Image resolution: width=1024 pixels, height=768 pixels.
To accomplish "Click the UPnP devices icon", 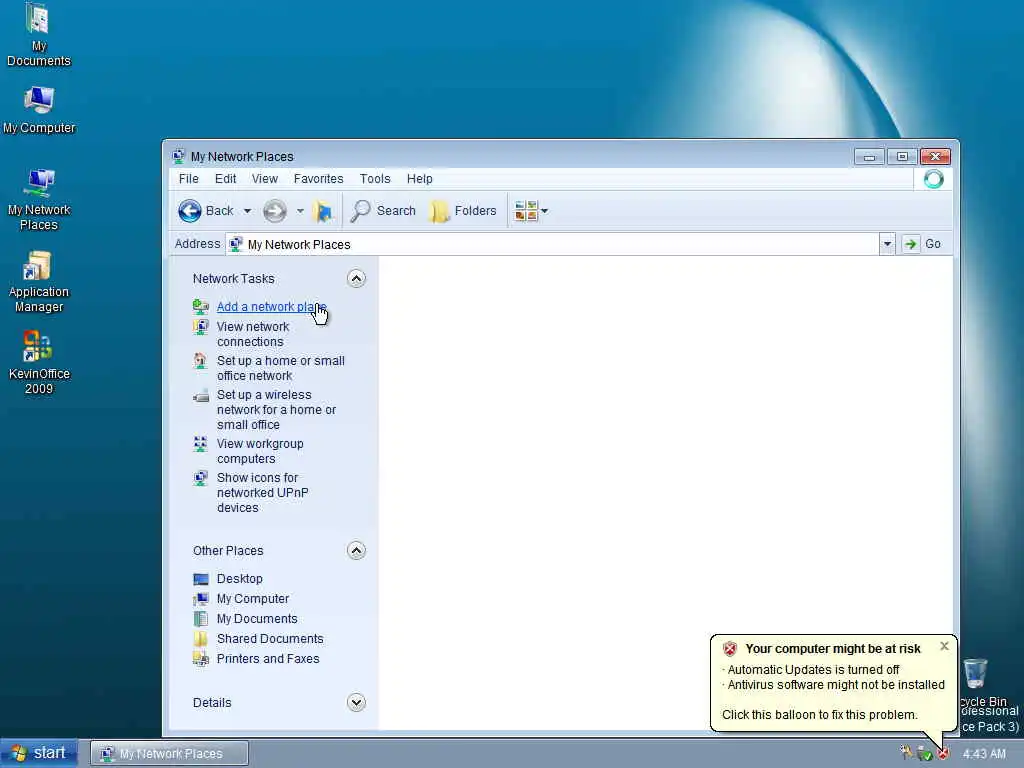I will pyautogui.click(x=200, y=478).
